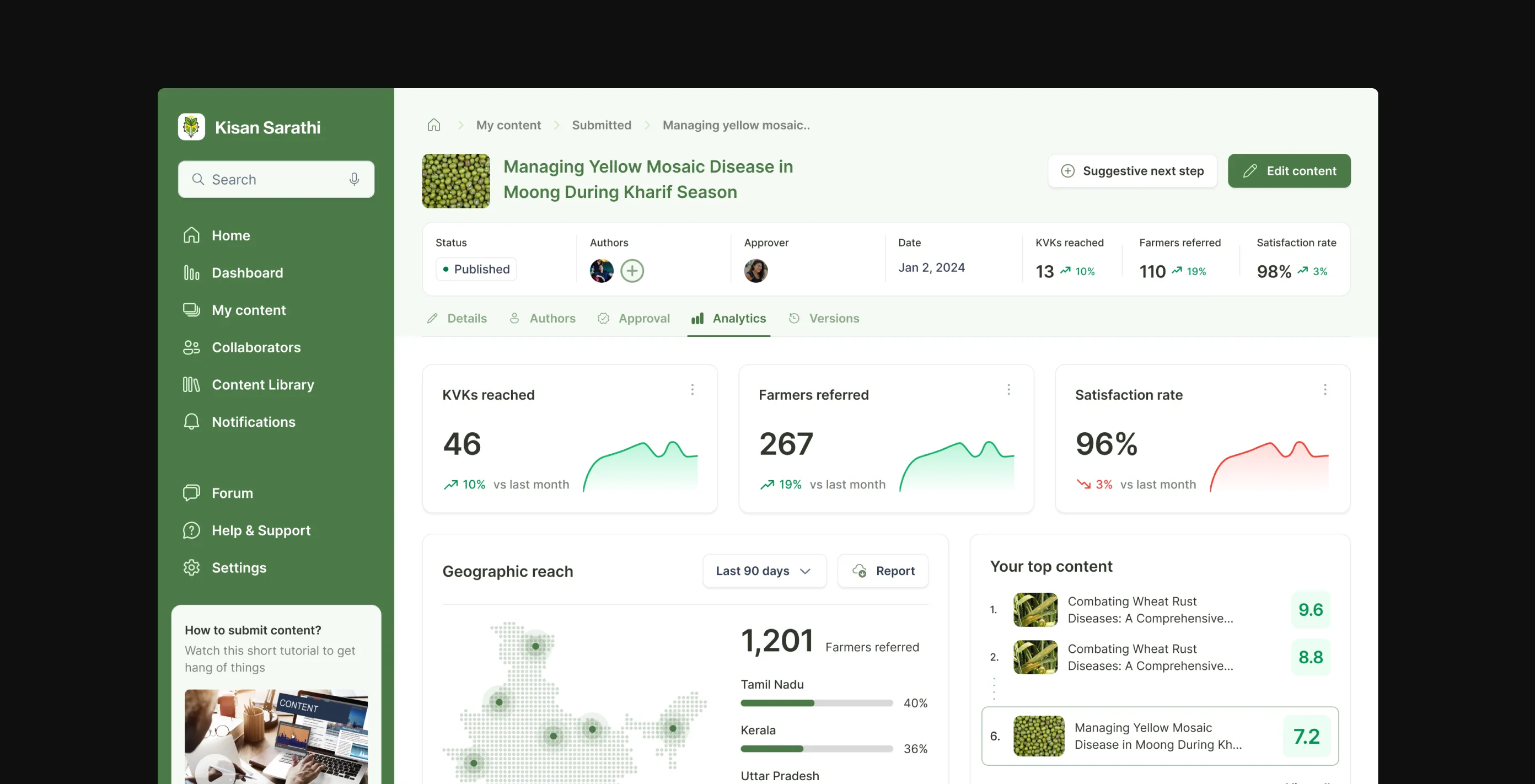
Task: Click the Forum chat icon
Action: coord(191,493)
